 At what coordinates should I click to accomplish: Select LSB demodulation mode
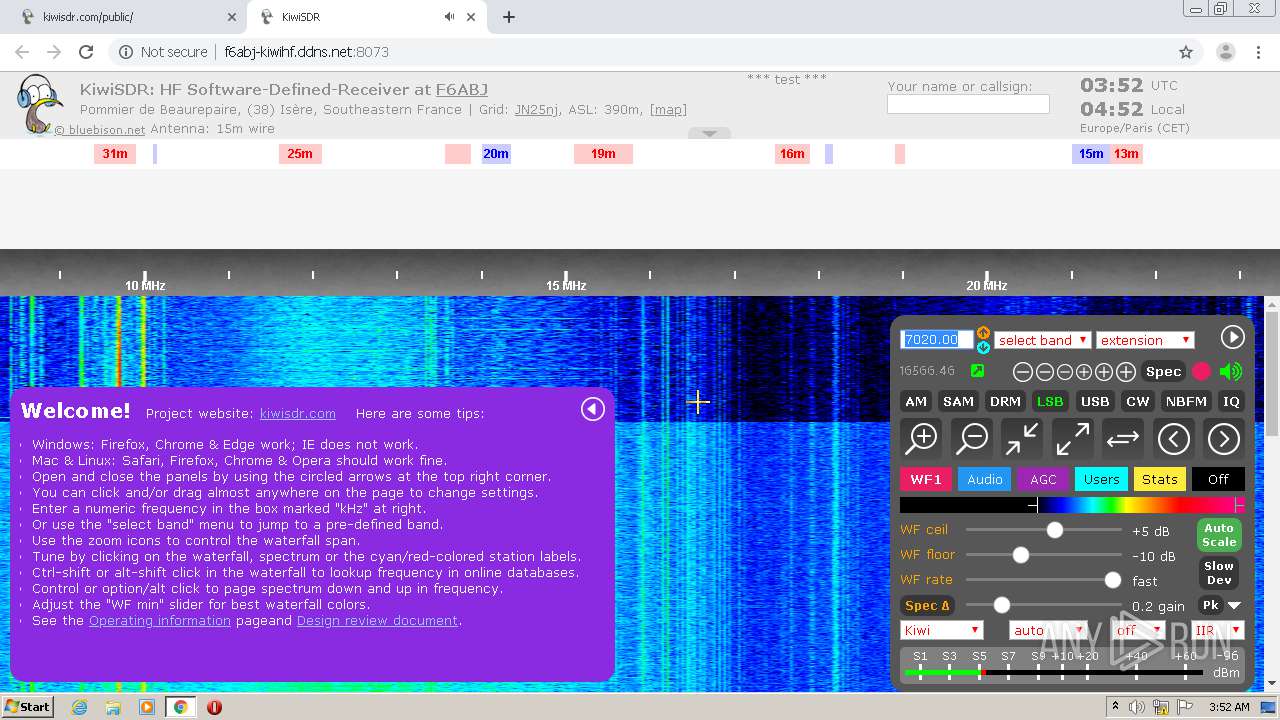(1050, 401)
